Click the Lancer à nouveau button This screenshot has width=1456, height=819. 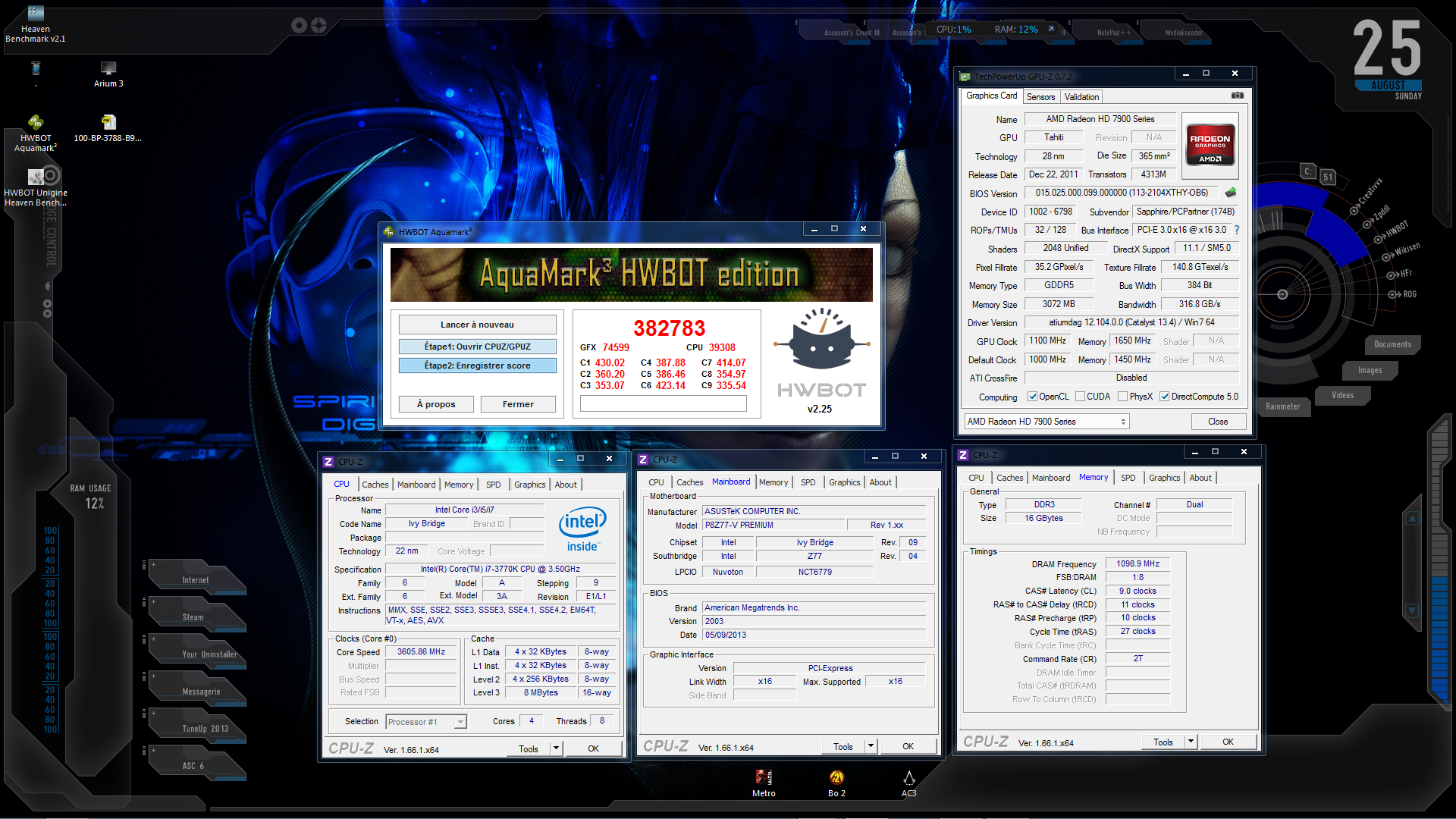(x=477, y=325)
